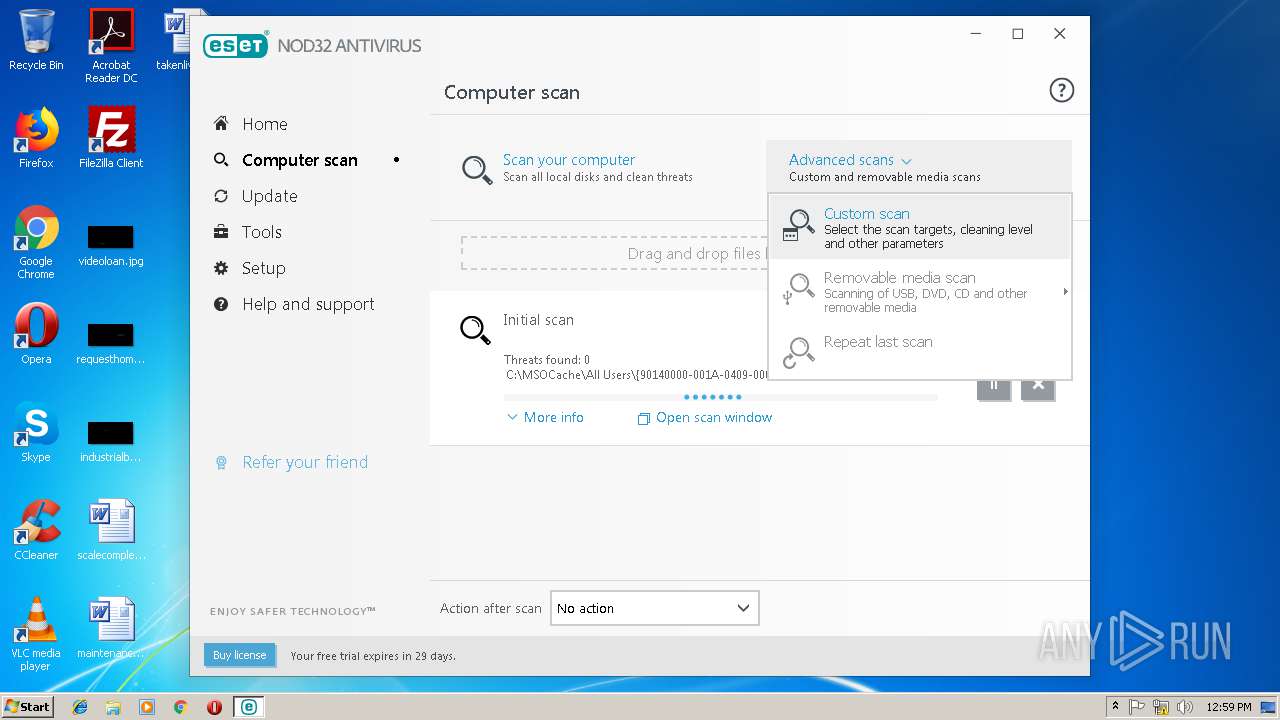1280x720 pixels.
Task: Open VLC media player desktop shortcut
Action: (x=36, y=634)
